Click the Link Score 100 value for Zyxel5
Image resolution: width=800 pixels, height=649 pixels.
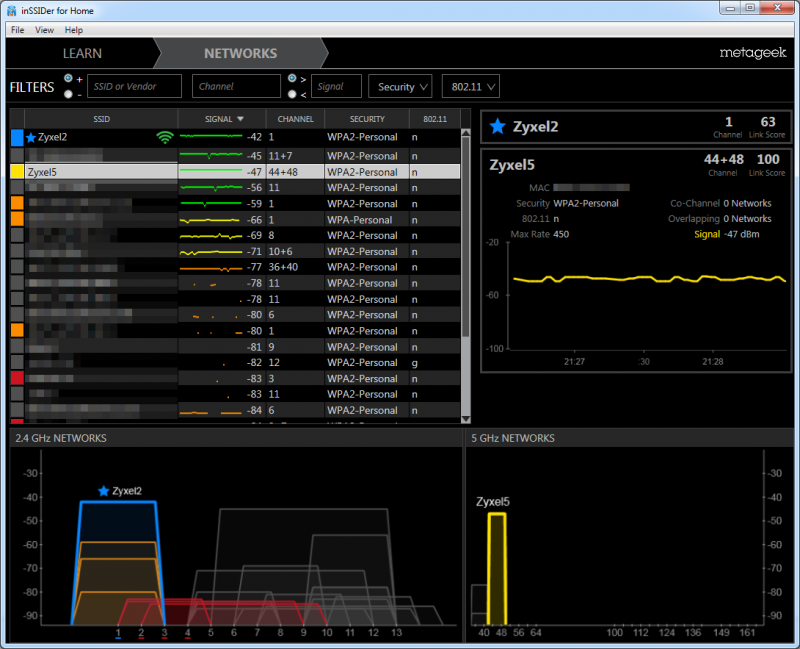768,159
